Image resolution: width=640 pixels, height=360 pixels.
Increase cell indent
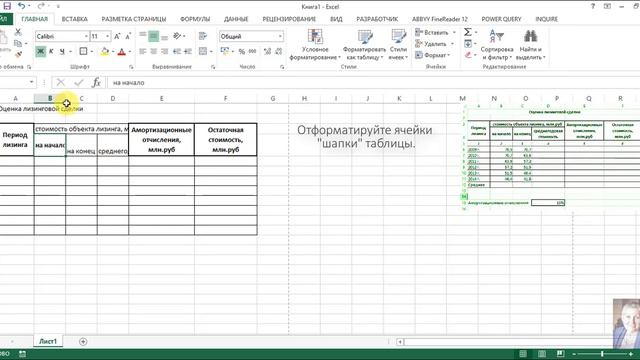click(x=188, y=51)
